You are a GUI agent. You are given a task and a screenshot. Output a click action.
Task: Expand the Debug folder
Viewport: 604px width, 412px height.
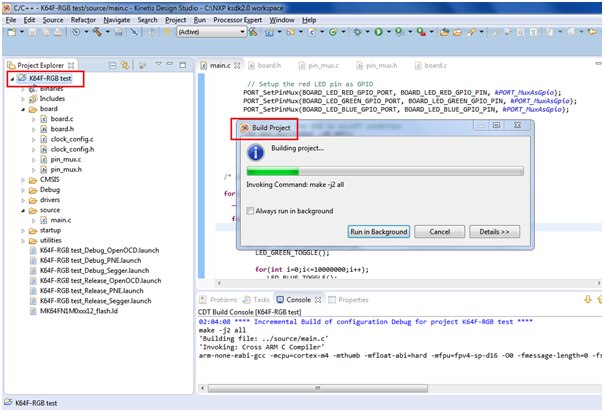tap(23, 190)
